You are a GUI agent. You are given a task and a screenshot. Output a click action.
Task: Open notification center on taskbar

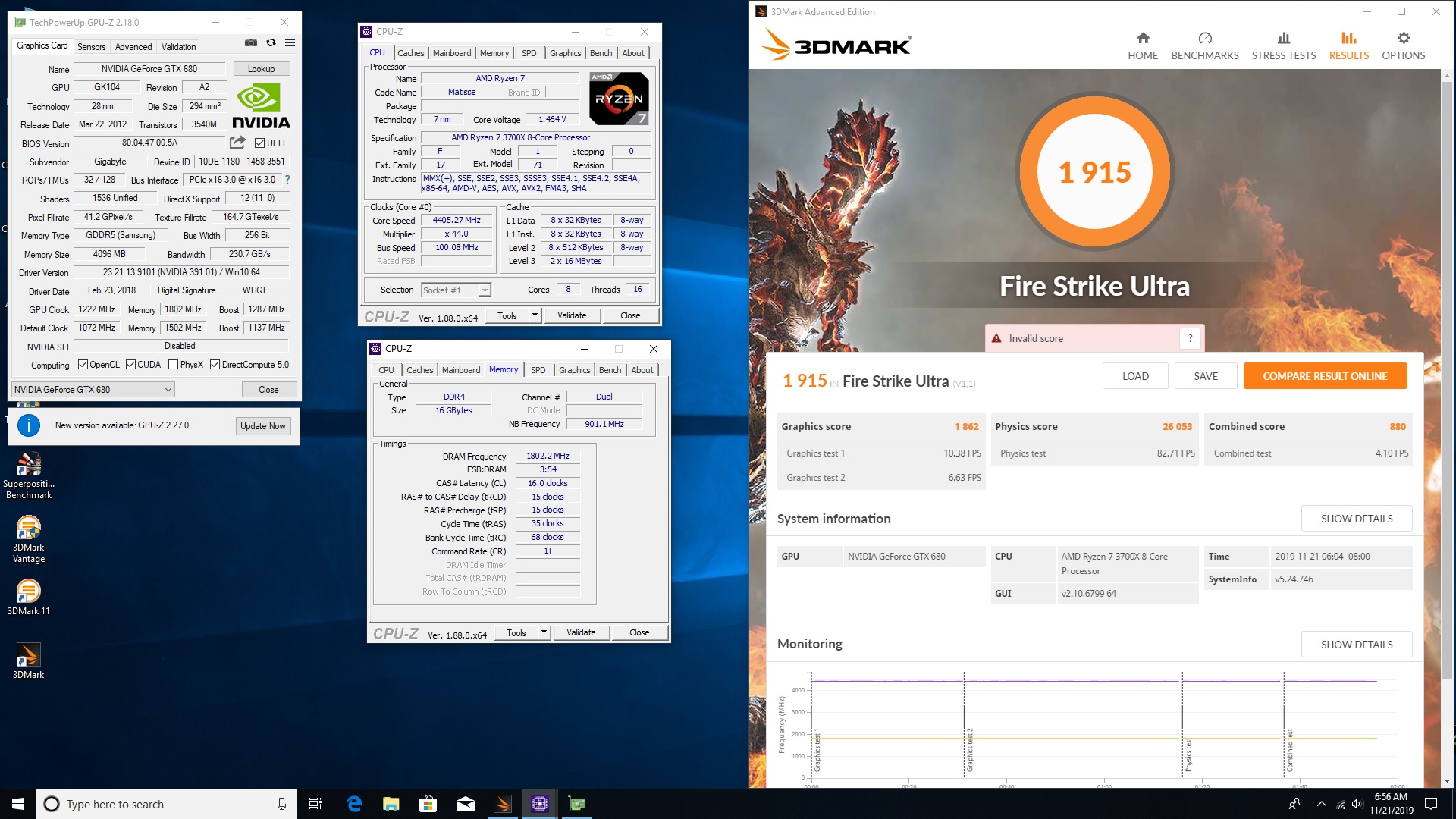(1431, 804)
